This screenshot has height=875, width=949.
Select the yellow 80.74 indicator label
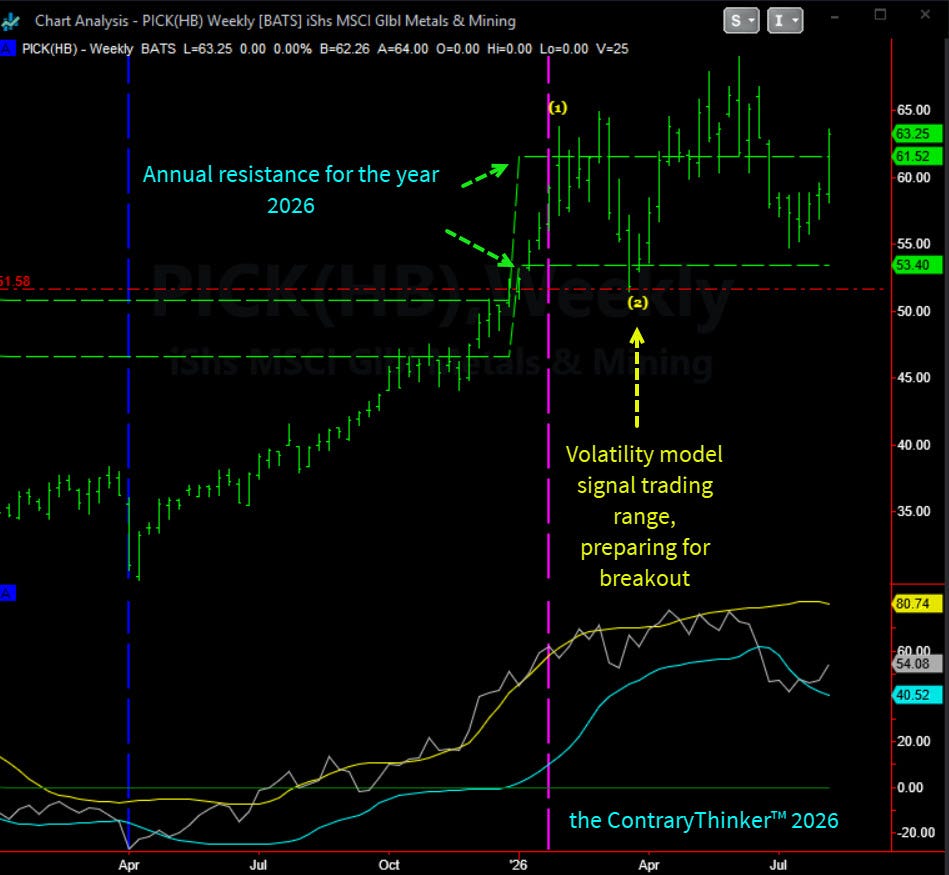point(917,603)
